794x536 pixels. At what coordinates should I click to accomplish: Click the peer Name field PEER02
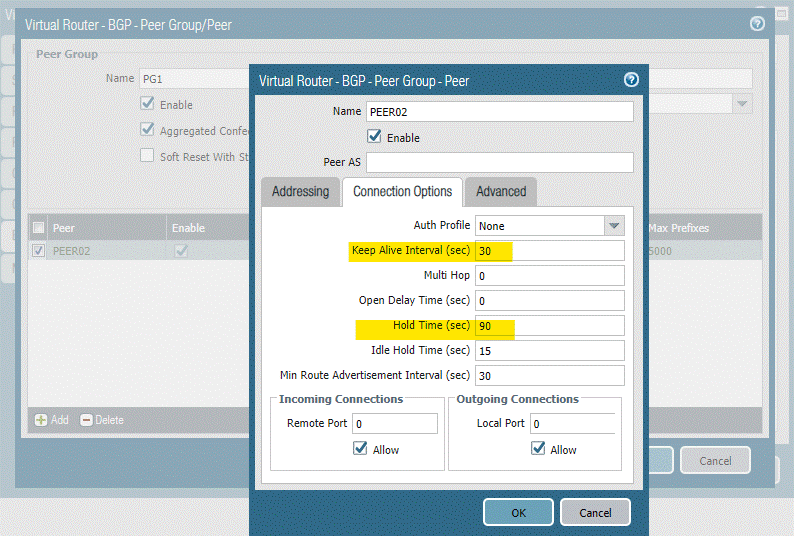[500, 111]
